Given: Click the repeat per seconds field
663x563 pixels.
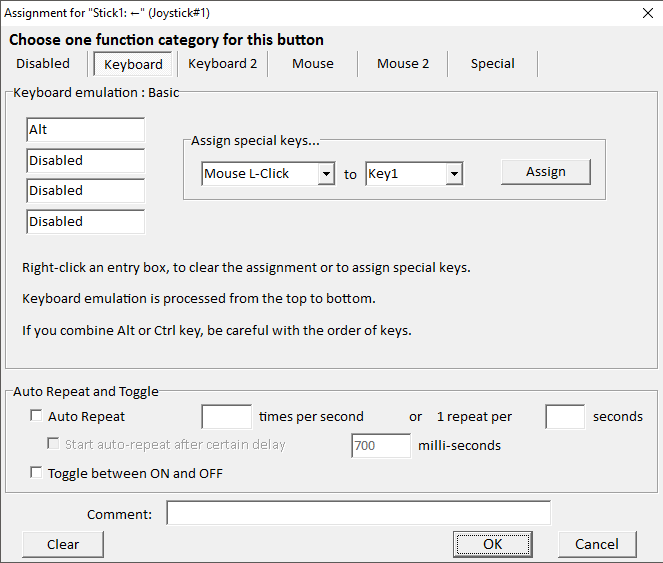Looking at the screenshot, I should coord(565,417).
